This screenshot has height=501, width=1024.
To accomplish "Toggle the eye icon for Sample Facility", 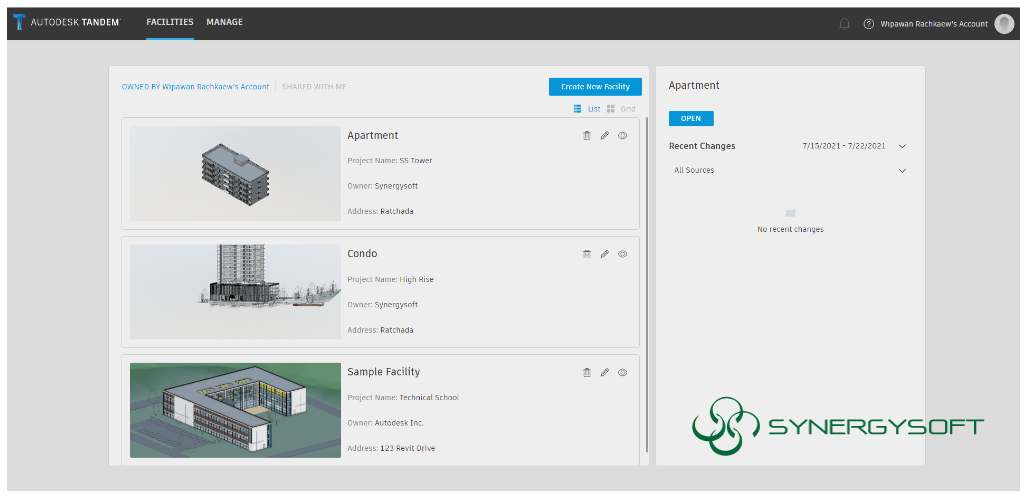I will (x=622, y=372).
